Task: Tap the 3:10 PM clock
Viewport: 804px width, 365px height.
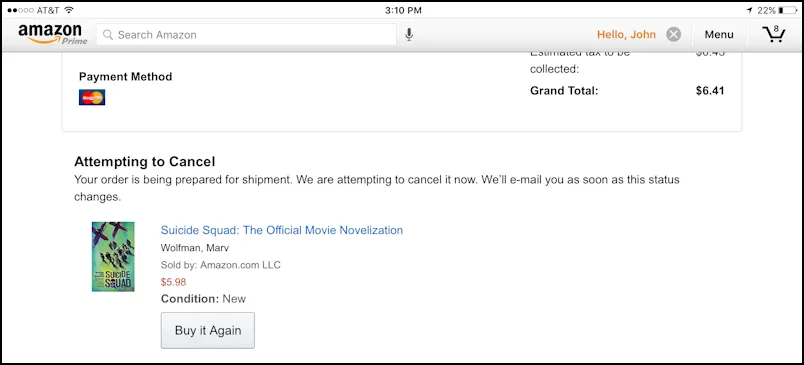Action: tap(403, 10)
